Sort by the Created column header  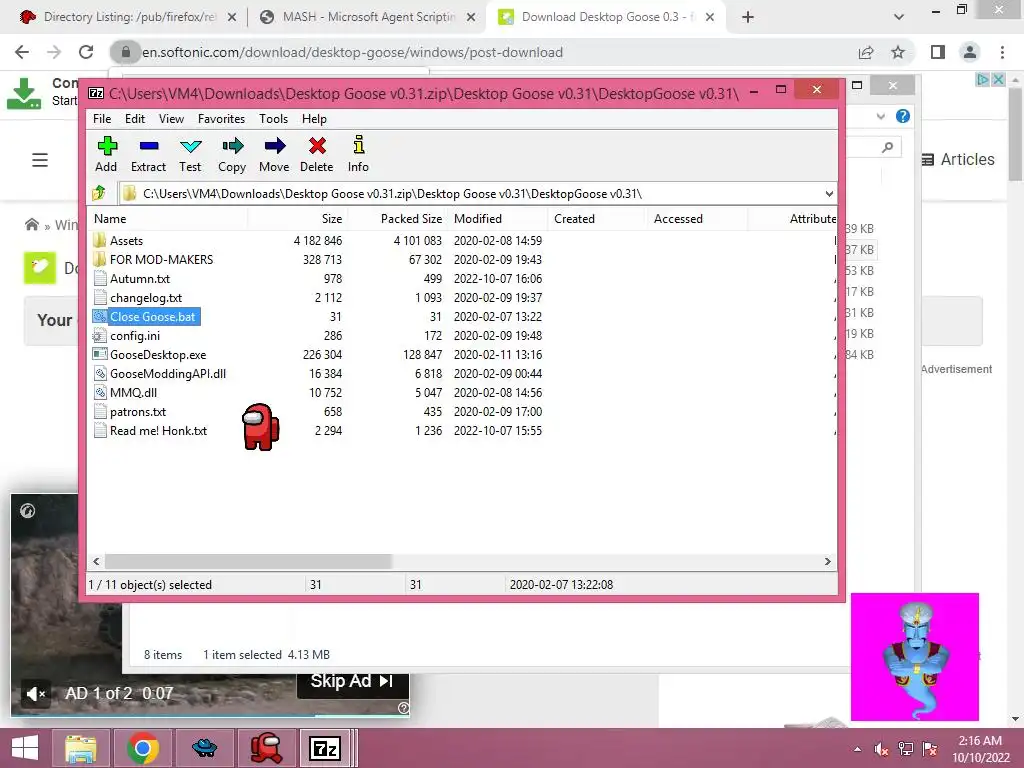[x=597, y=219]
